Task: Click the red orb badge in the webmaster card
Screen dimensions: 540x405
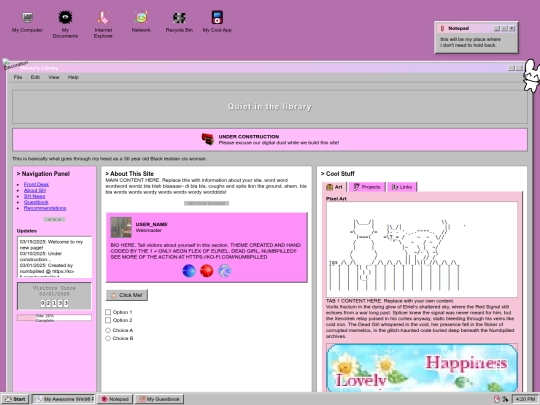Action: pos(207,271)
